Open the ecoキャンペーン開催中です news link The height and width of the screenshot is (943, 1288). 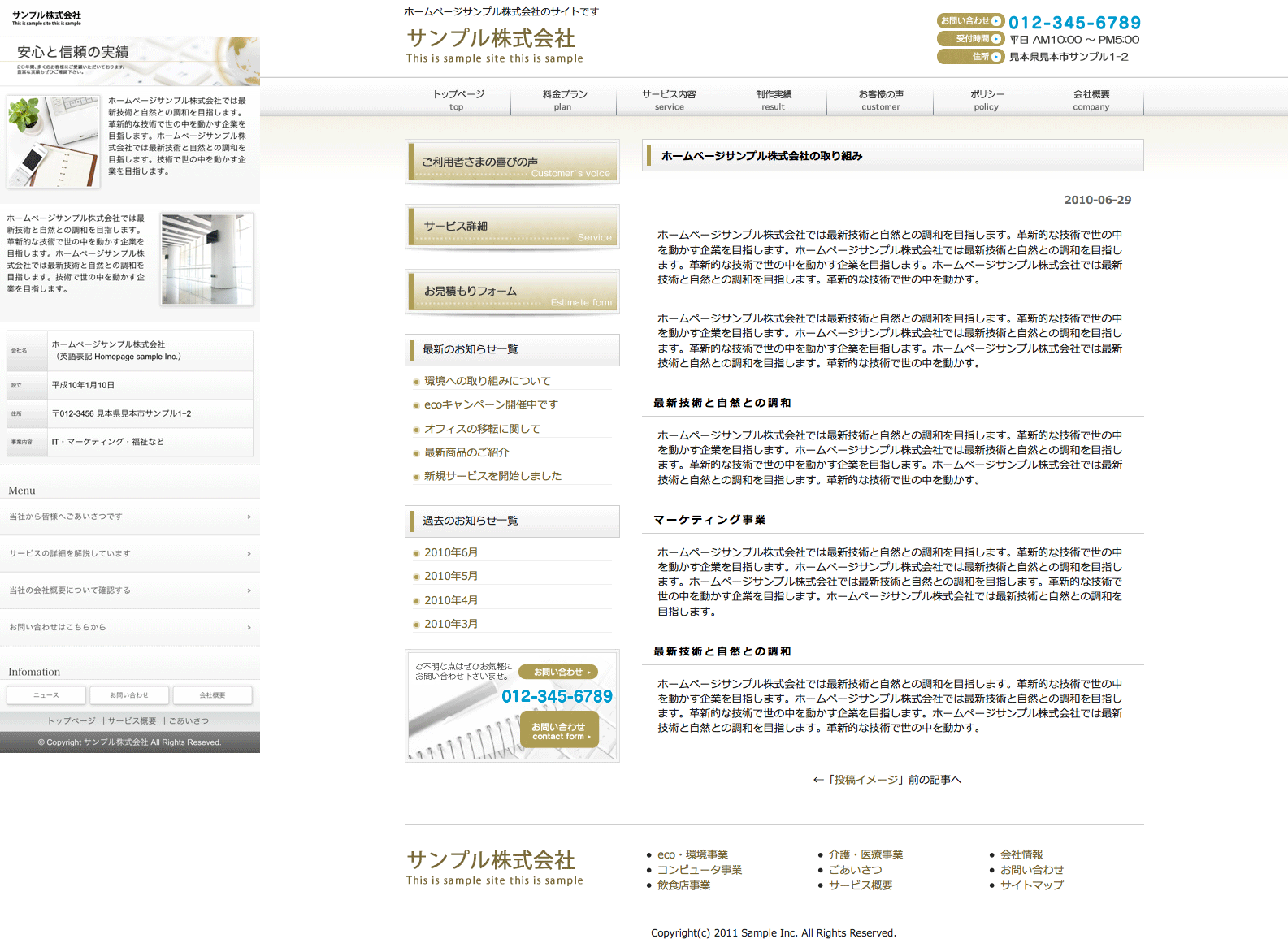(491, 404)
